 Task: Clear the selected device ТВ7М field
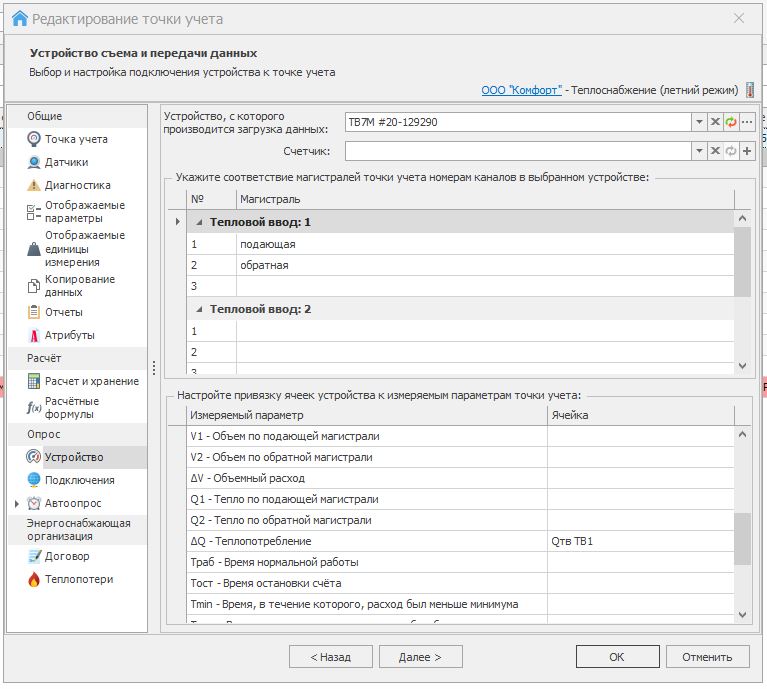tap(715, 122)
